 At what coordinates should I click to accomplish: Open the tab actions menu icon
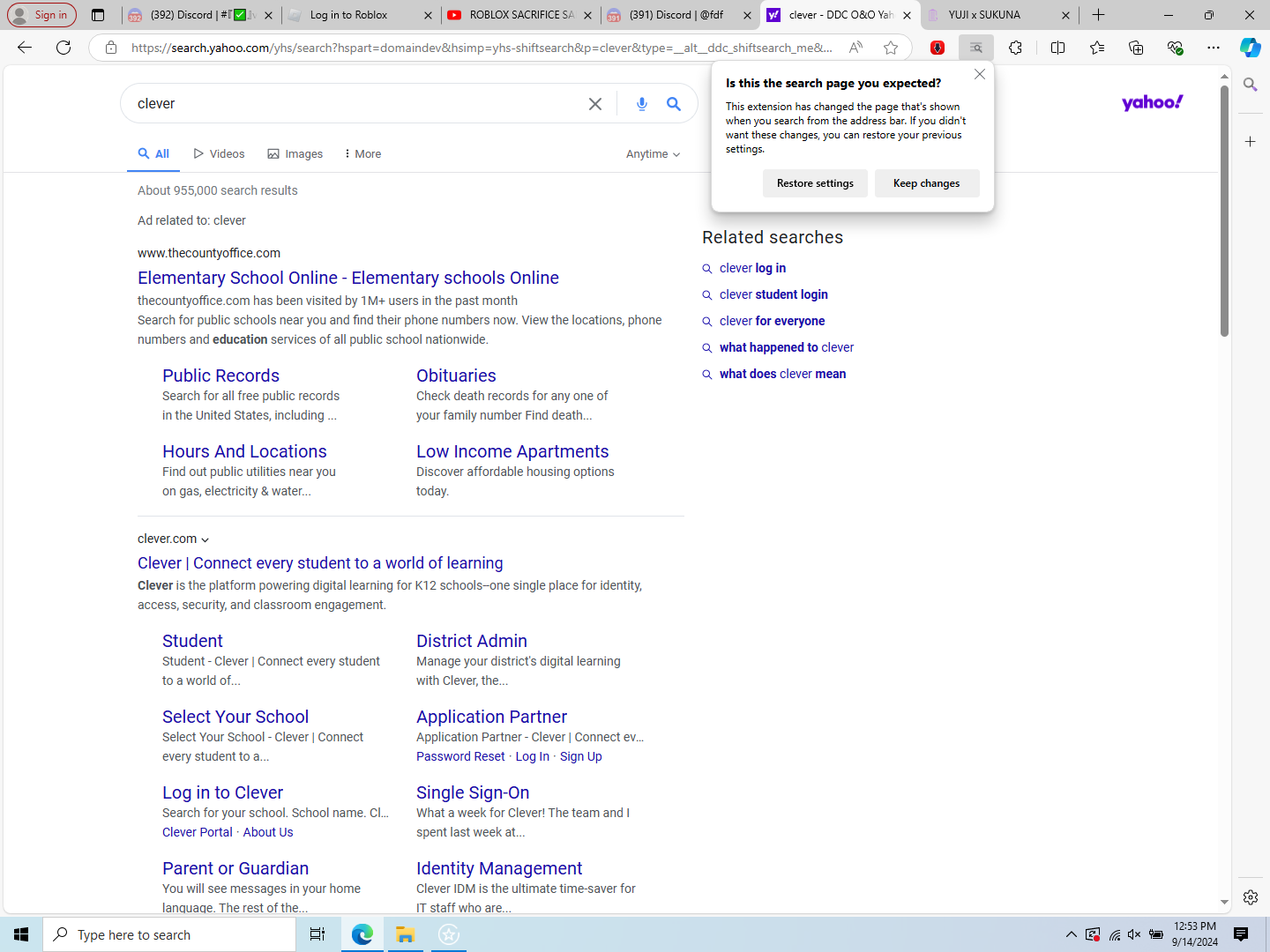(98, 15)
